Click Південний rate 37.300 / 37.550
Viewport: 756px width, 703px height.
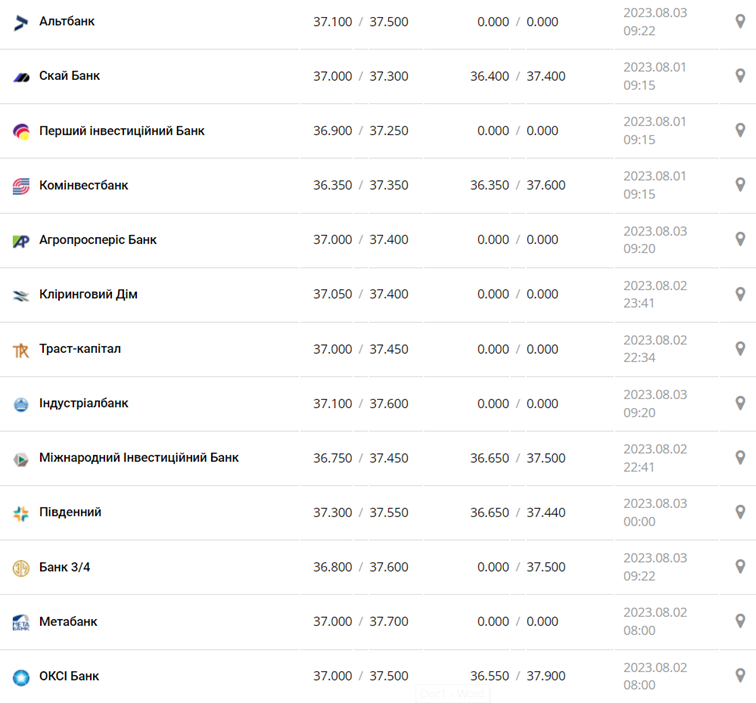pyautogui.click(x=360, y=512)
